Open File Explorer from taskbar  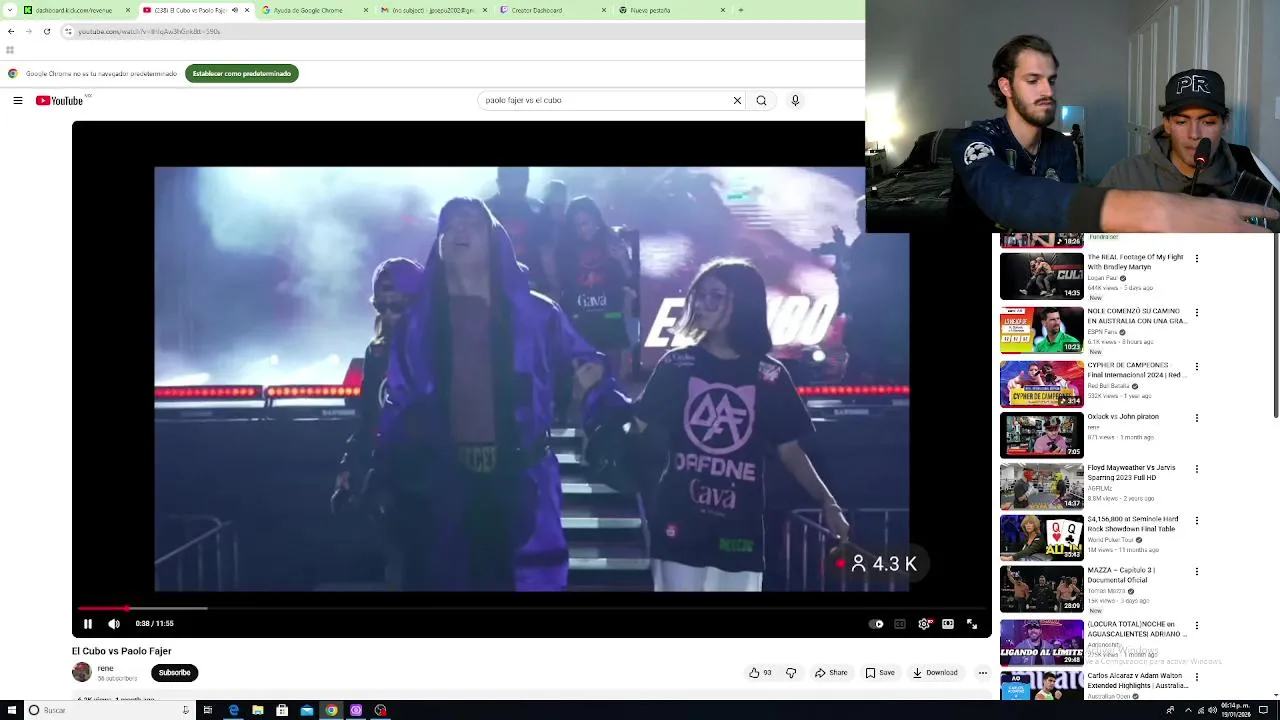tap(258, 710)
